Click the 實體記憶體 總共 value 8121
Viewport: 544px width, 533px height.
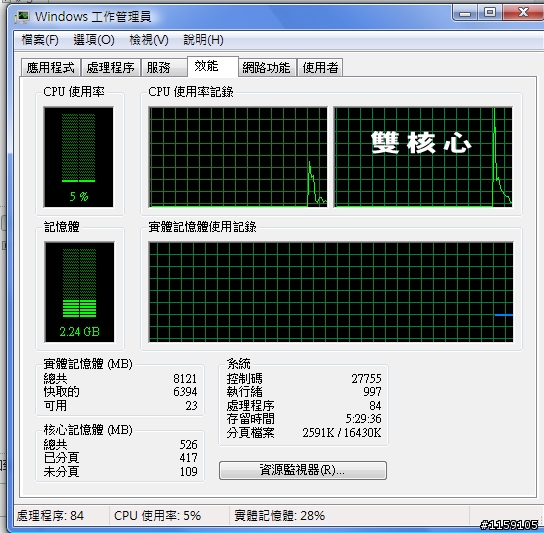coord(185,378)
